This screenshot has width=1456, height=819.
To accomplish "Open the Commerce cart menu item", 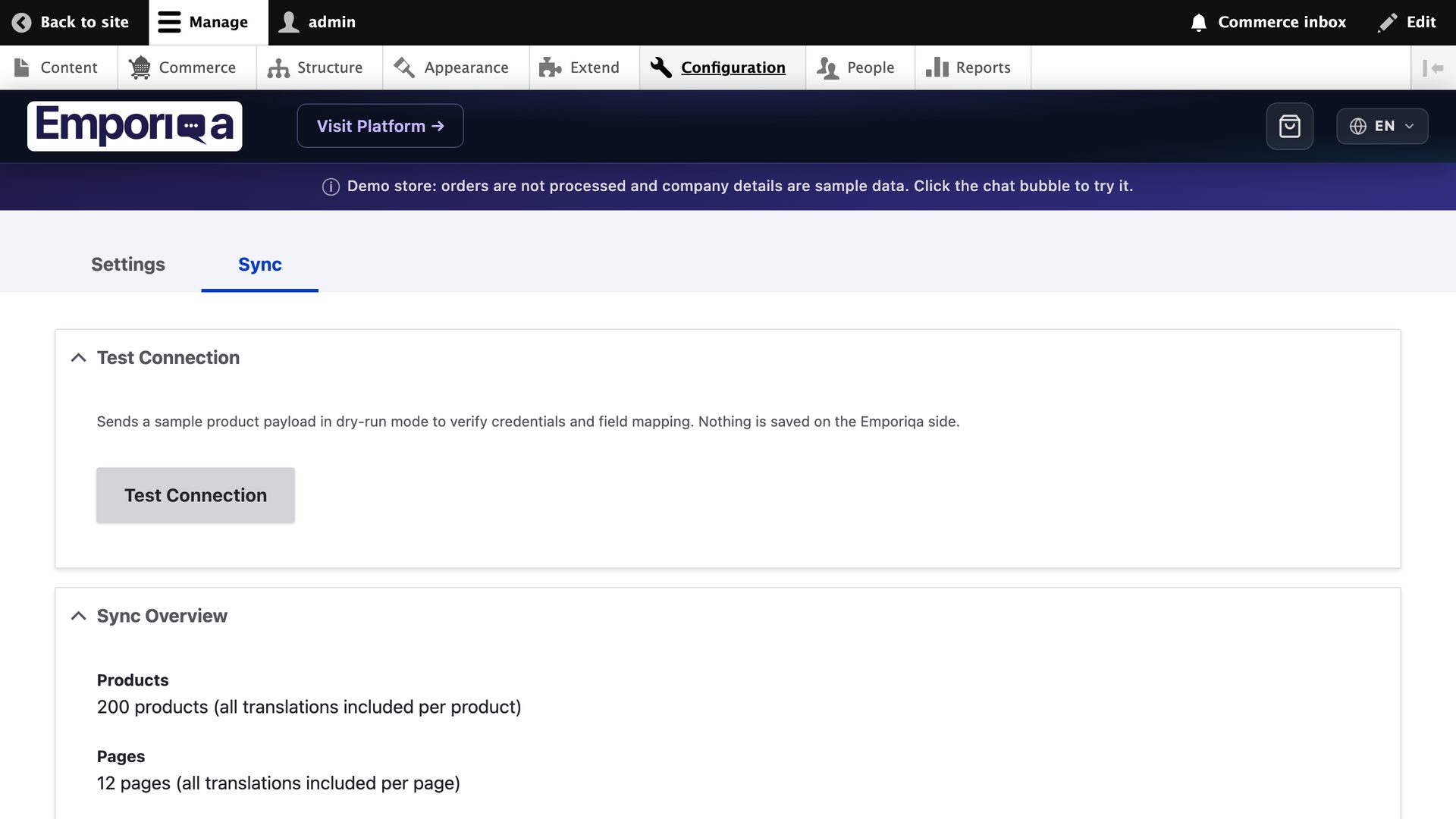I will 187,67.
